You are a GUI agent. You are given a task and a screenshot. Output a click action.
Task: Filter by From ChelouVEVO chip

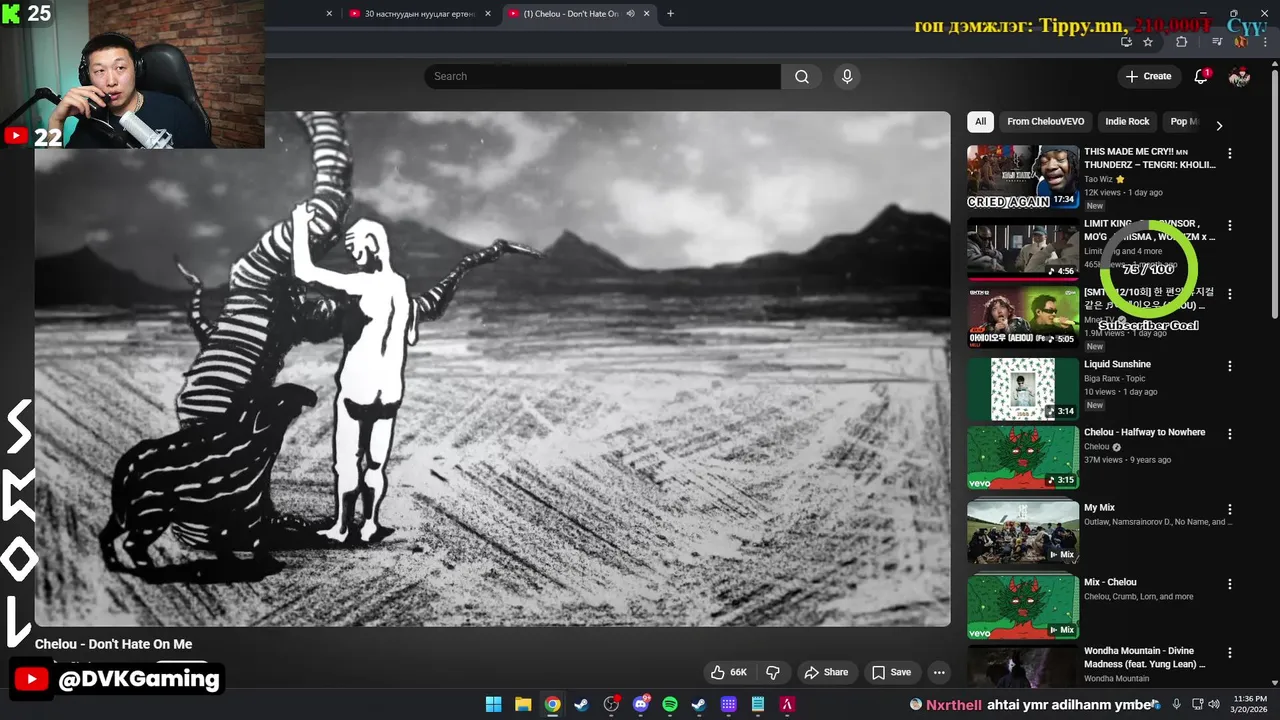point(1045,122)
